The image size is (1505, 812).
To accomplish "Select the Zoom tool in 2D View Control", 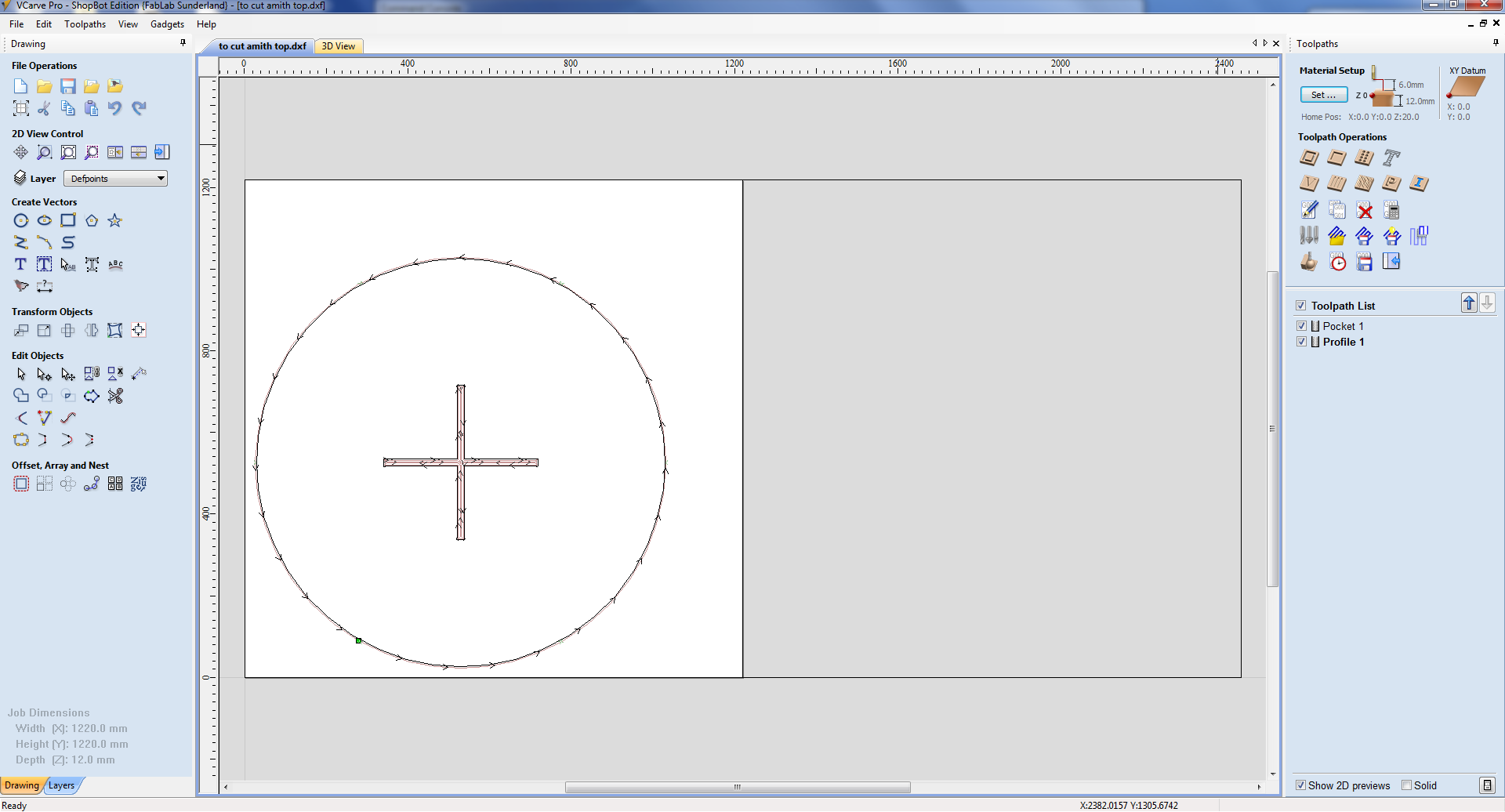I will click(x=45, y=152).
